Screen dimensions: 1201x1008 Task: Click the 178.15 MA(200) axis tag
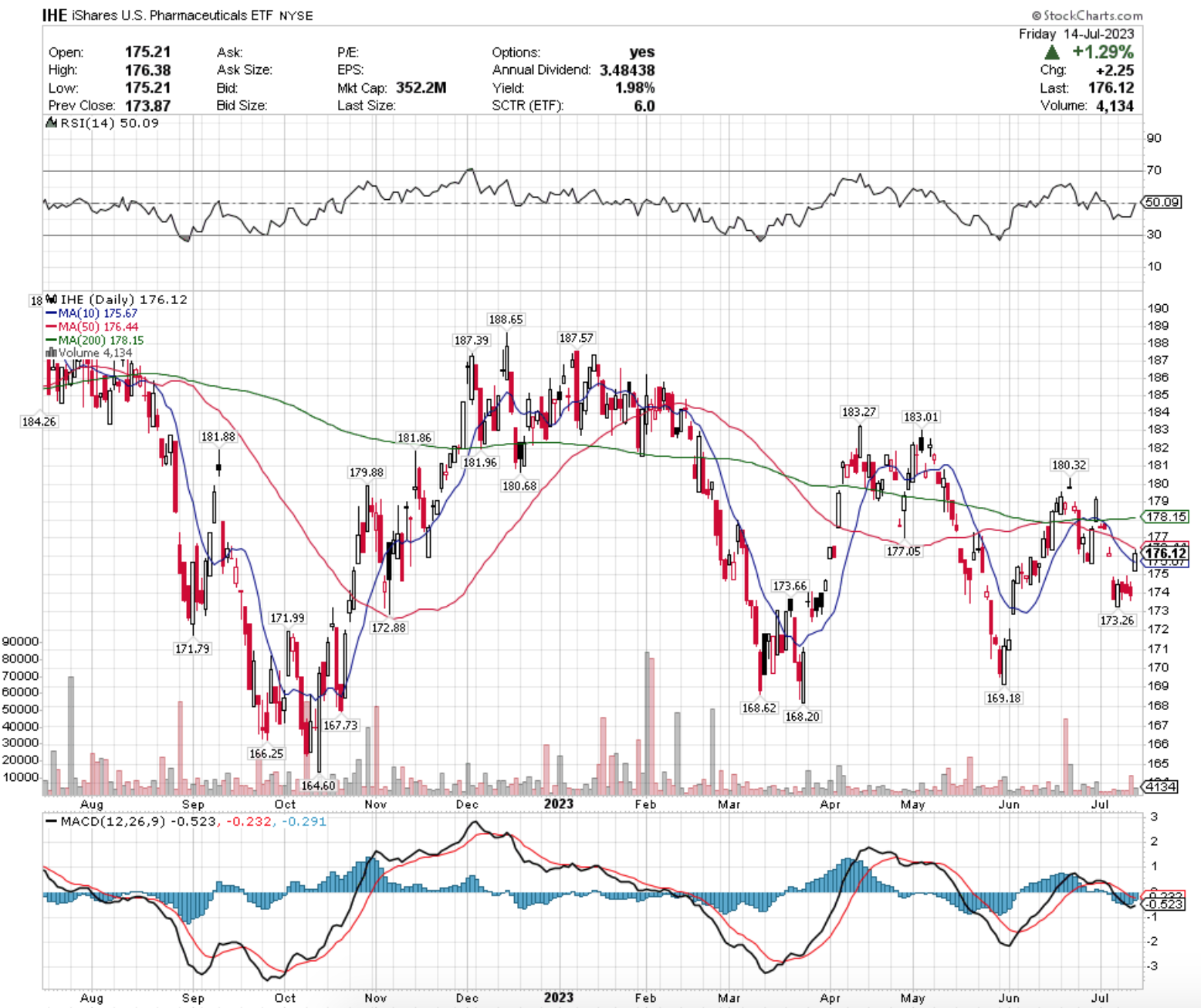pyautogui.click(x=1166, y=516)
